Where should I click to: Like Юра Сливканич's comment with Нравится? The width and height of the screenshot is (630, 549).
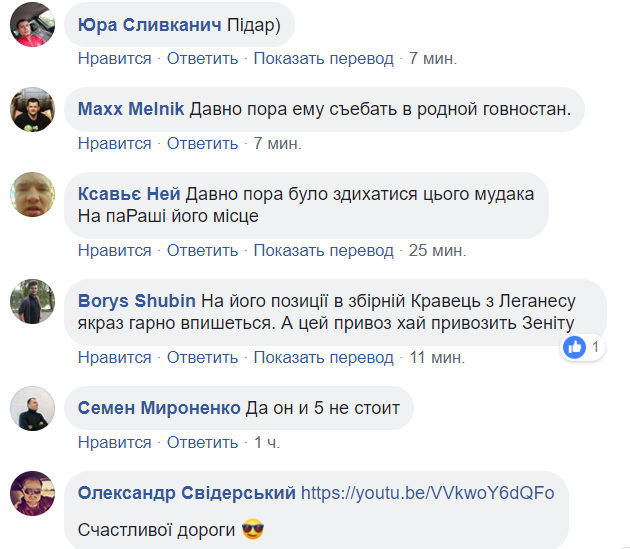[x=114, y=58]
